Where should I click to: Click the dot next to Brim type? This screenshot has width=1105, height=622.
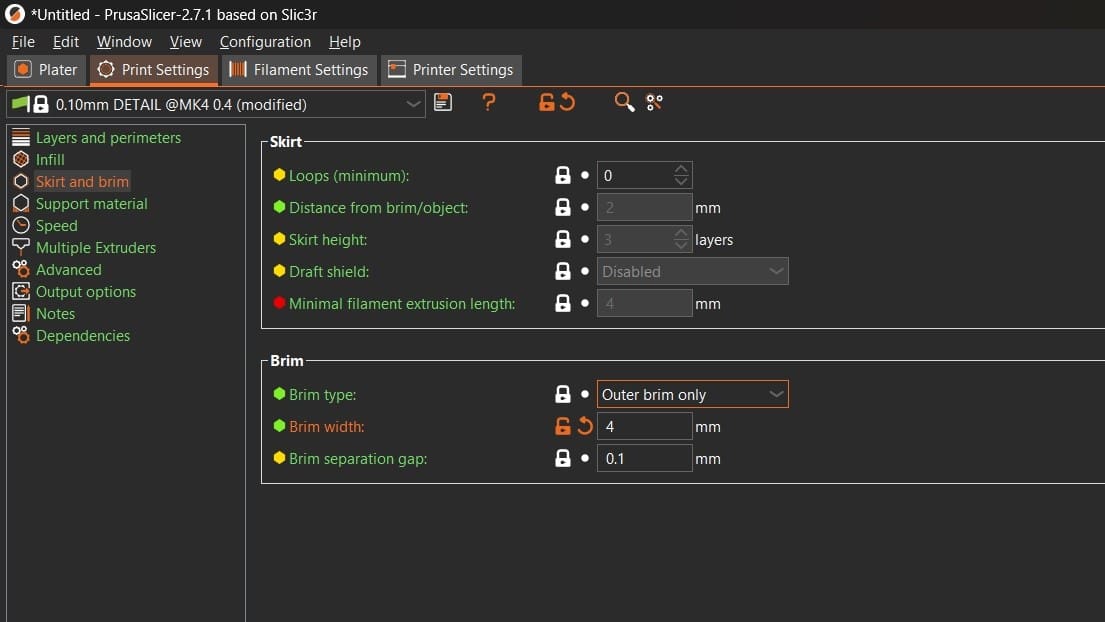tap(585, 394)
